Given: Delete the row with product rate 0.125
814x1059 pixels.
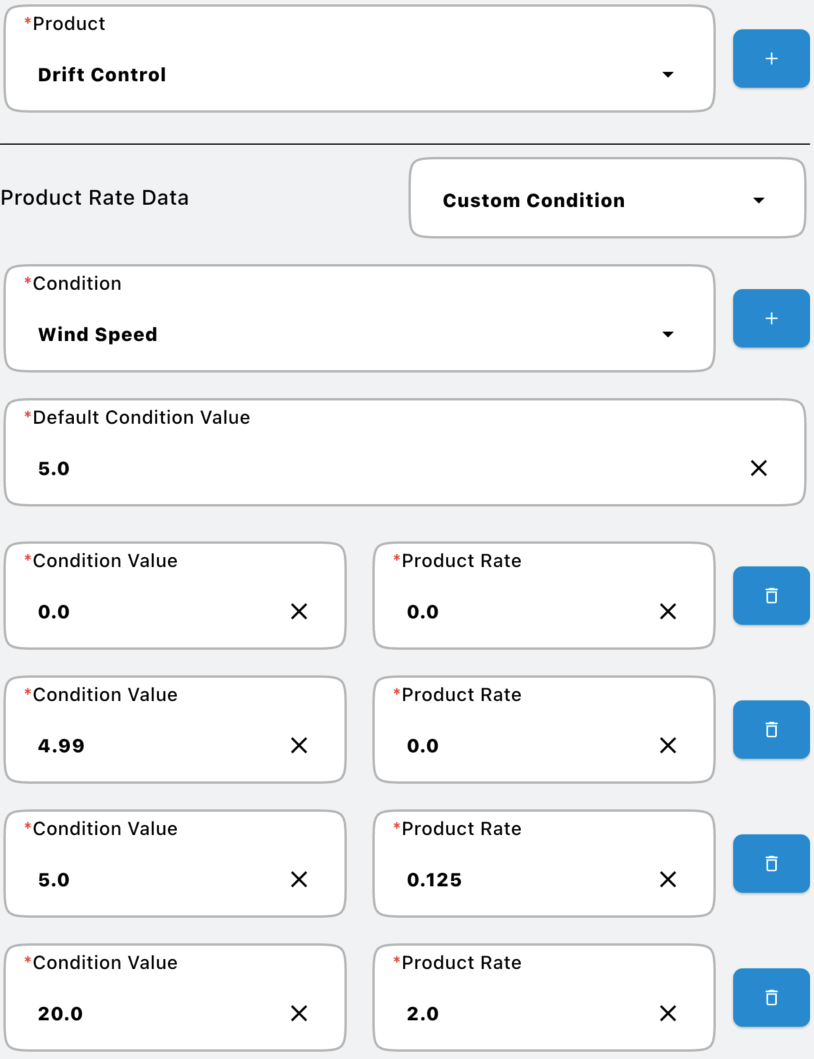Looking at the screenshot, I should (770, 864).
